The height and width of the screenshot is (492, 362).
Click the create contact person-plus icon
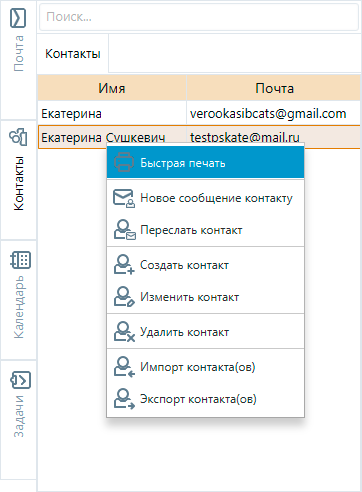point(124,265)
